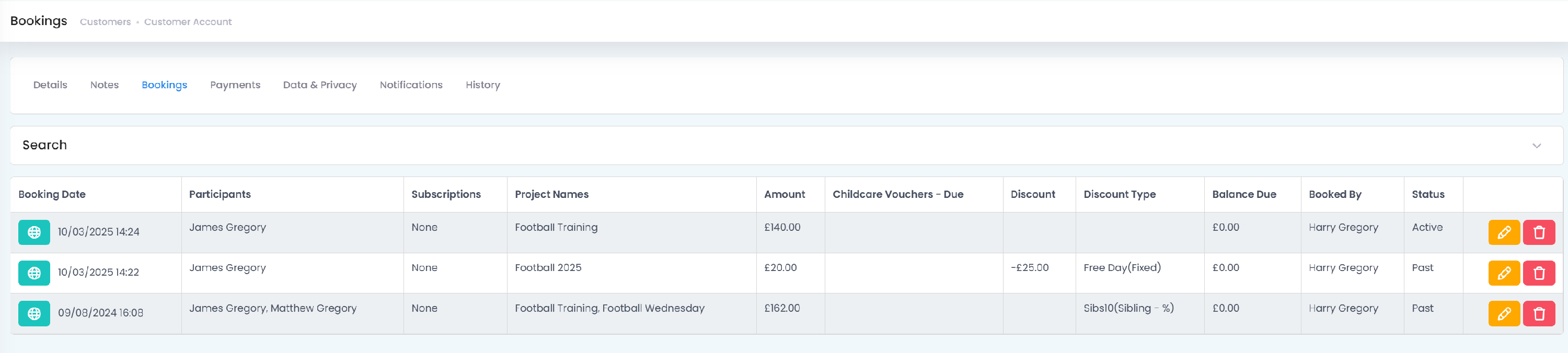Viewport: 1568px width, 353px height.
Task: Expand the Search panel chevron
Action: (x=1536, y=146)
